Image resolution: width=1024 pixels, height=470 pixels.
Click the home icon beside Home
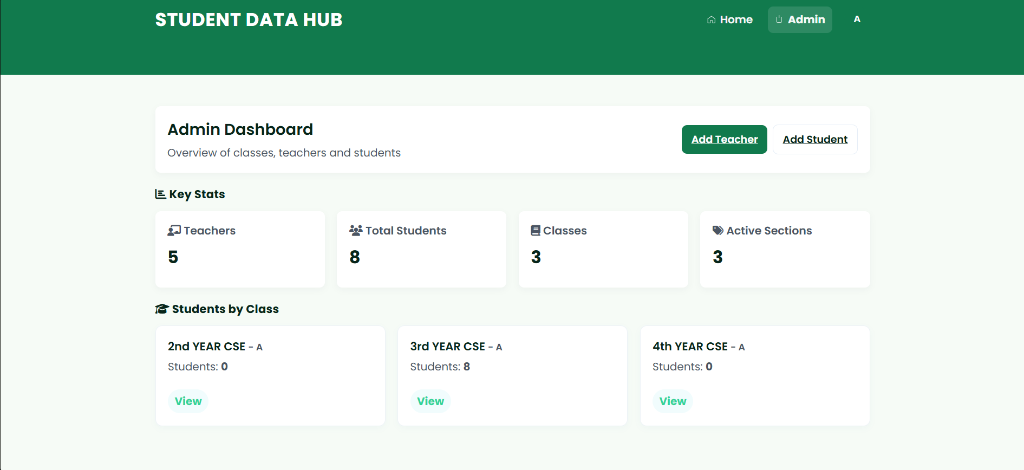pos(711,20)
